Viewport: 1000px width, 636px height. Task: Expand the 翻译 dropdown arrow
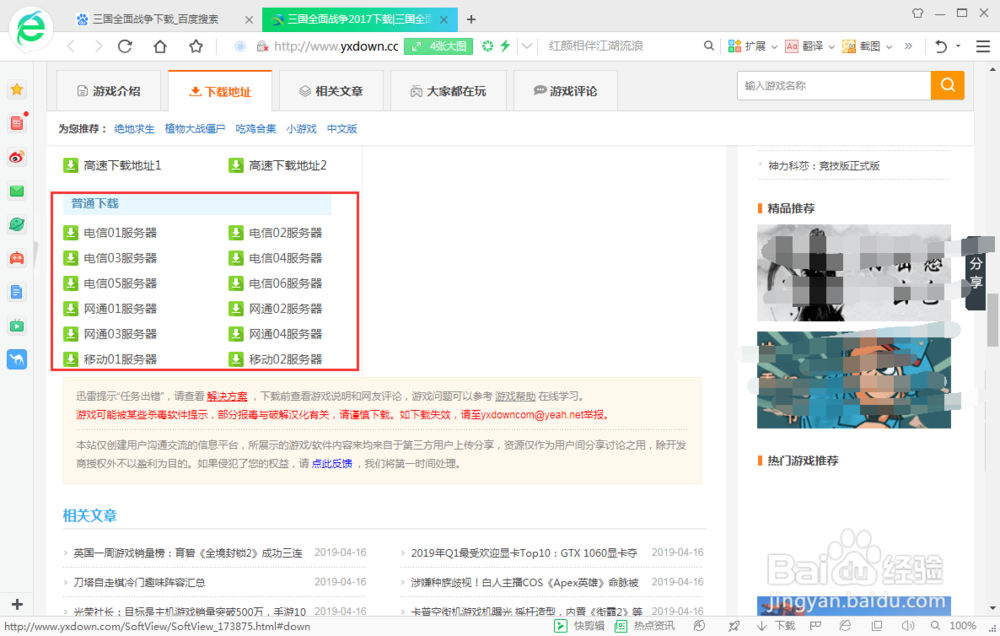click(x=831, y=45)
